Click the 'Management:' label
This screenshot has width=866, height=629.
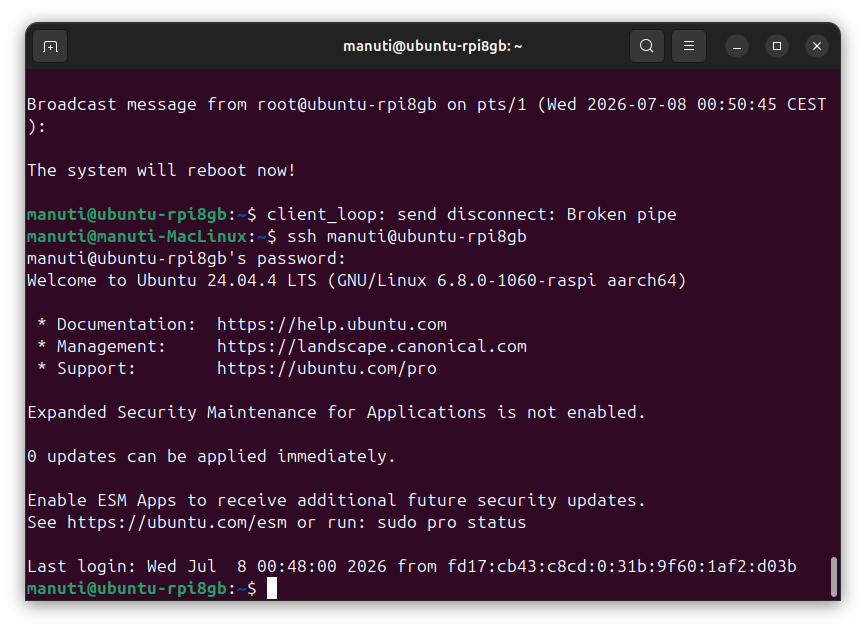(x=111, y=347)
